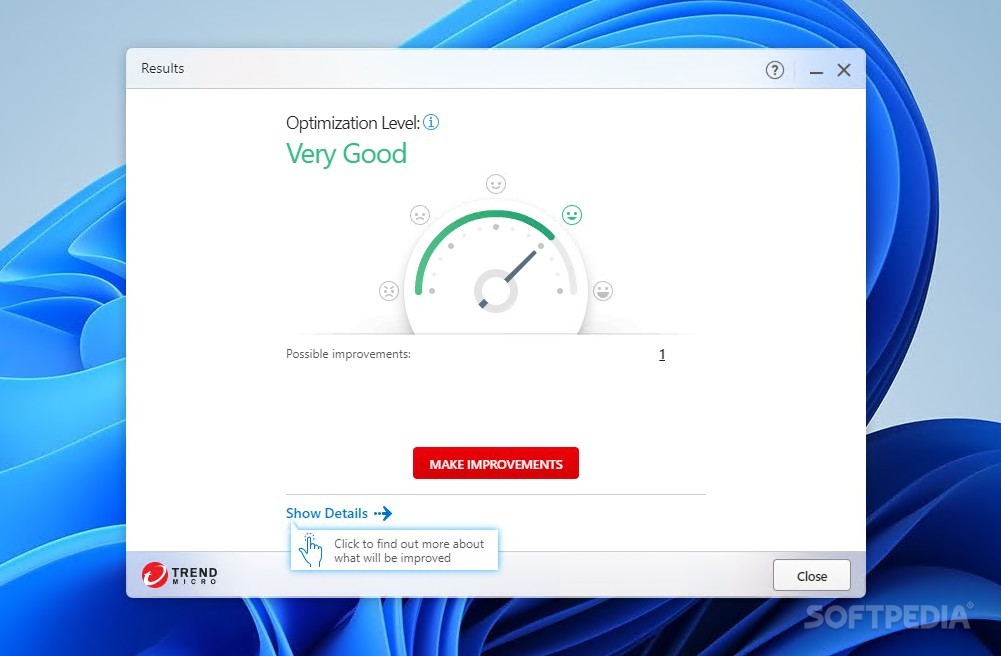Click the 'Click to find out more' tooltip
The image size is (1001, 656).
tap(395, 550)
